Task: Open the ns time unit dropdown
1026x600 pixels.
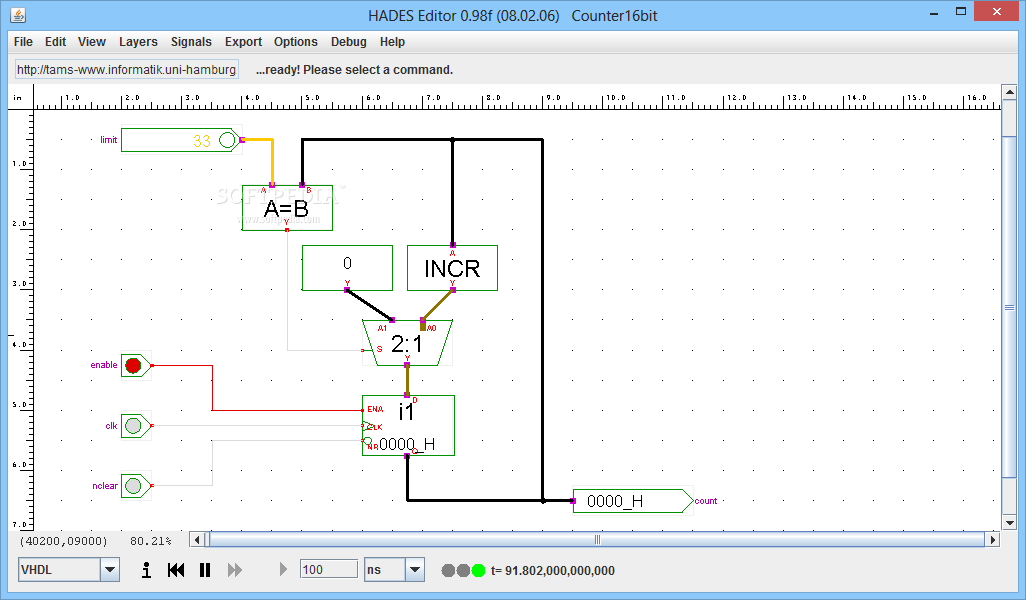Action: 414,570
